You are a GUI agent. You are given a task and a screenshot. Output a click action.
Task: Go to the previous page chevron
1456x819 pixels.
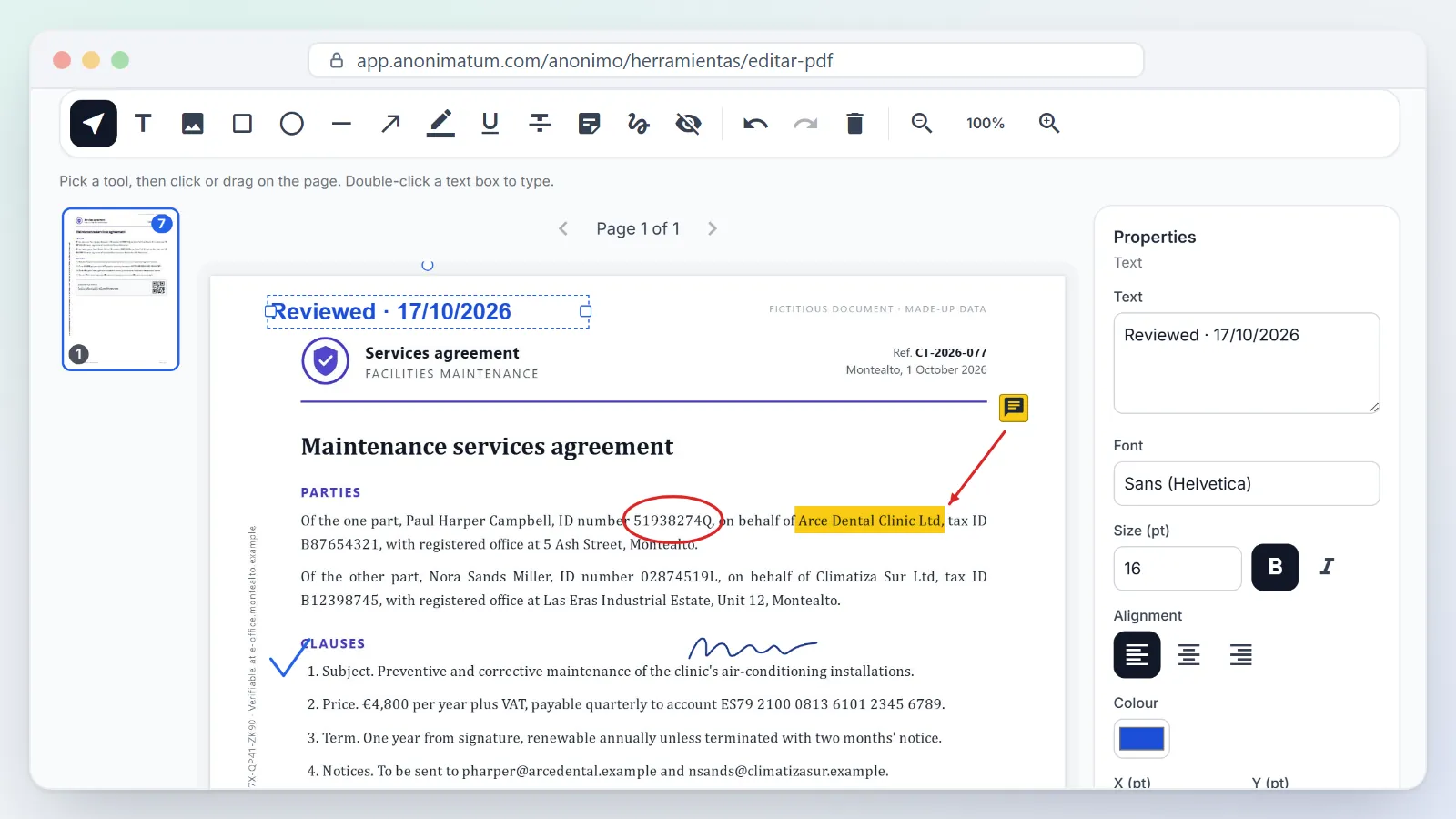click(x=563, y=229)
